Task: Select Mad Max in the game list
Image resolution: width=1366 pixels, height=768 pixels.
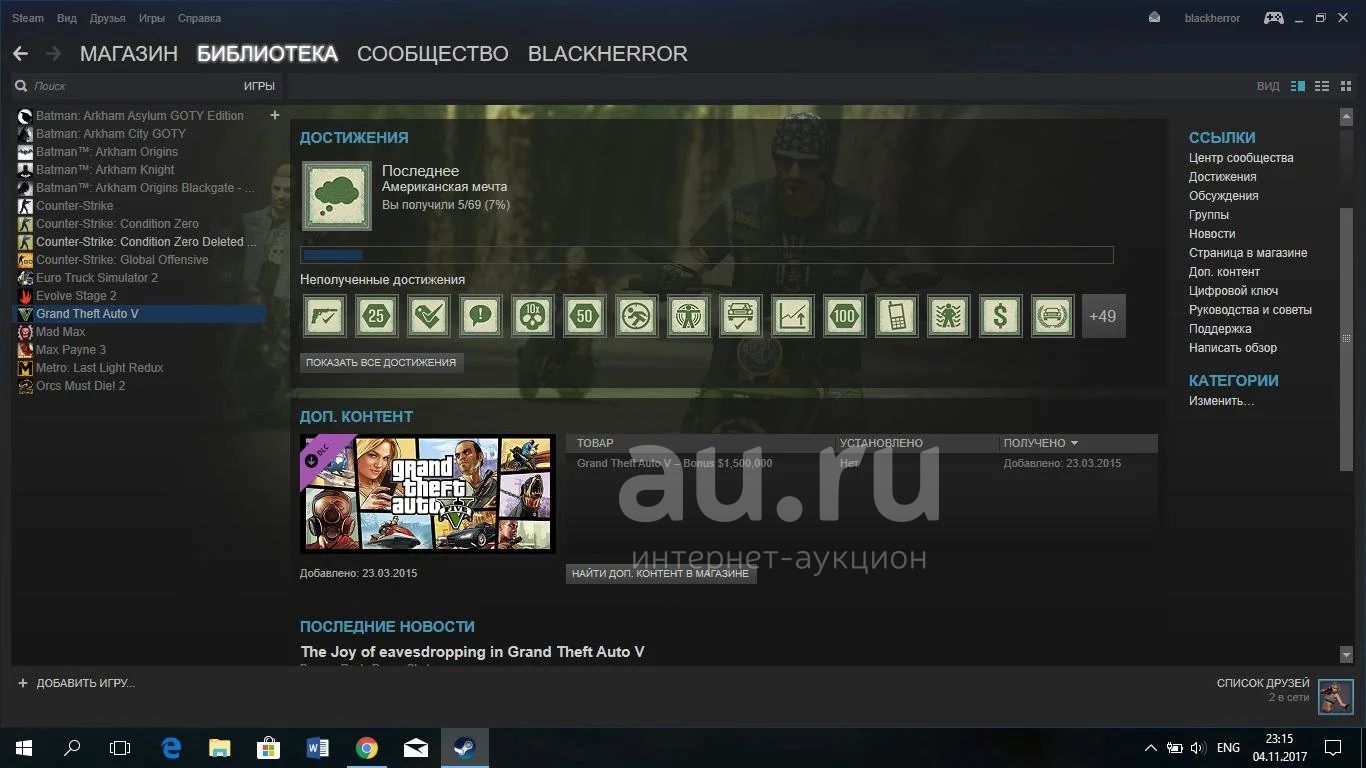Action: tap(61, 332)
